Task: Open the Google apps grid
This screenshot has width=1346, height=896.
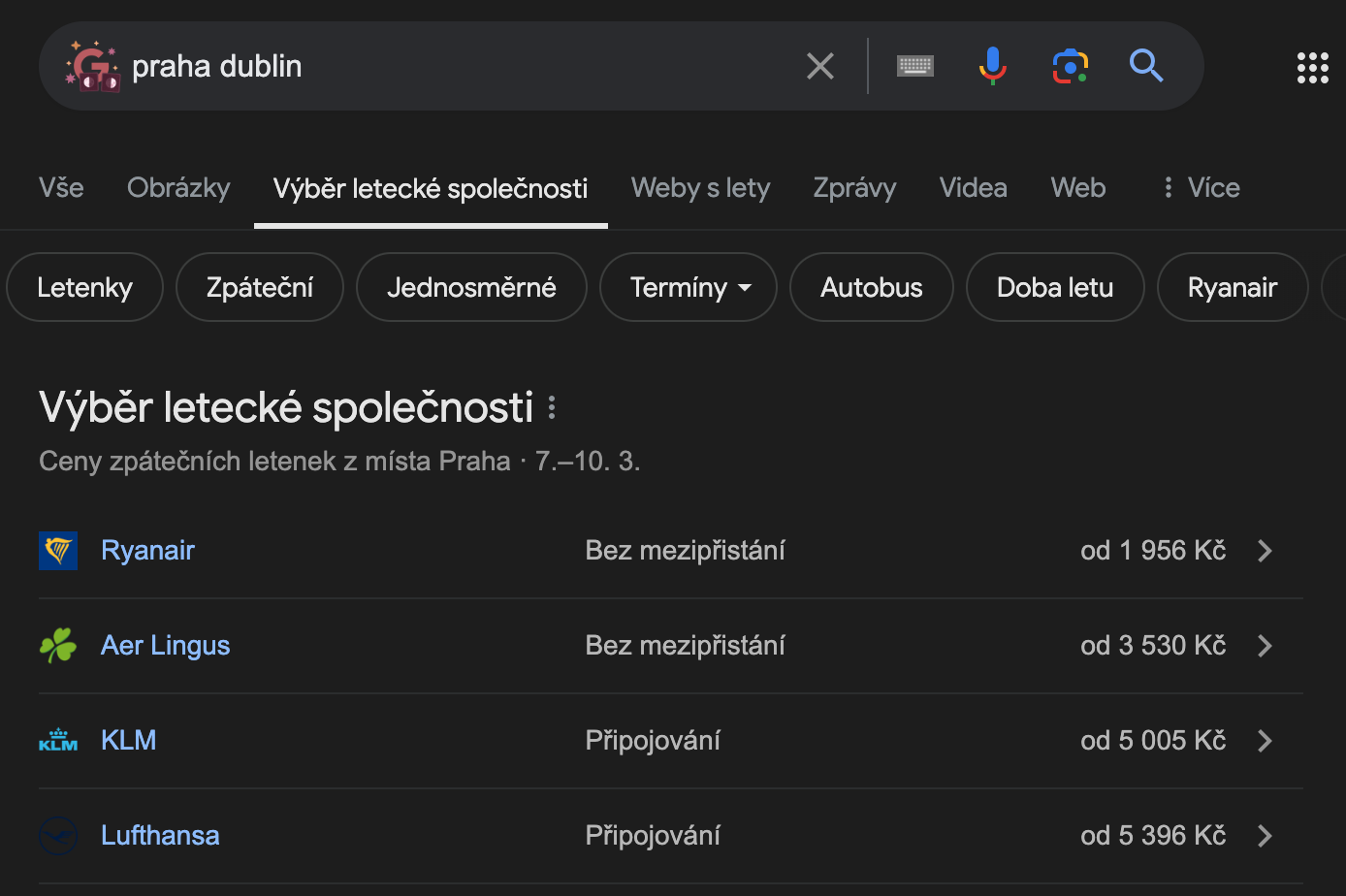Action: point(1312,67)
